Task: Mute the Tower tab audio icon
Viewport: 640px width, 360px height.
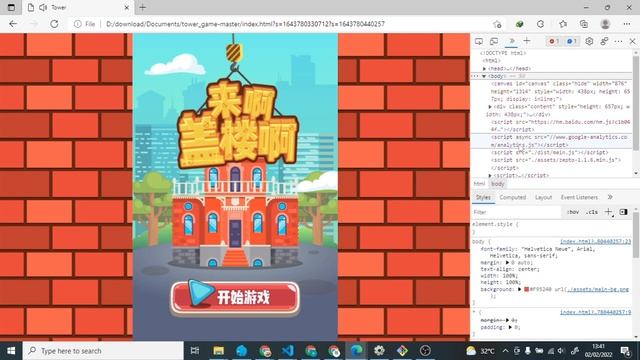Action: pyautogui.click(x=43, y=7)
